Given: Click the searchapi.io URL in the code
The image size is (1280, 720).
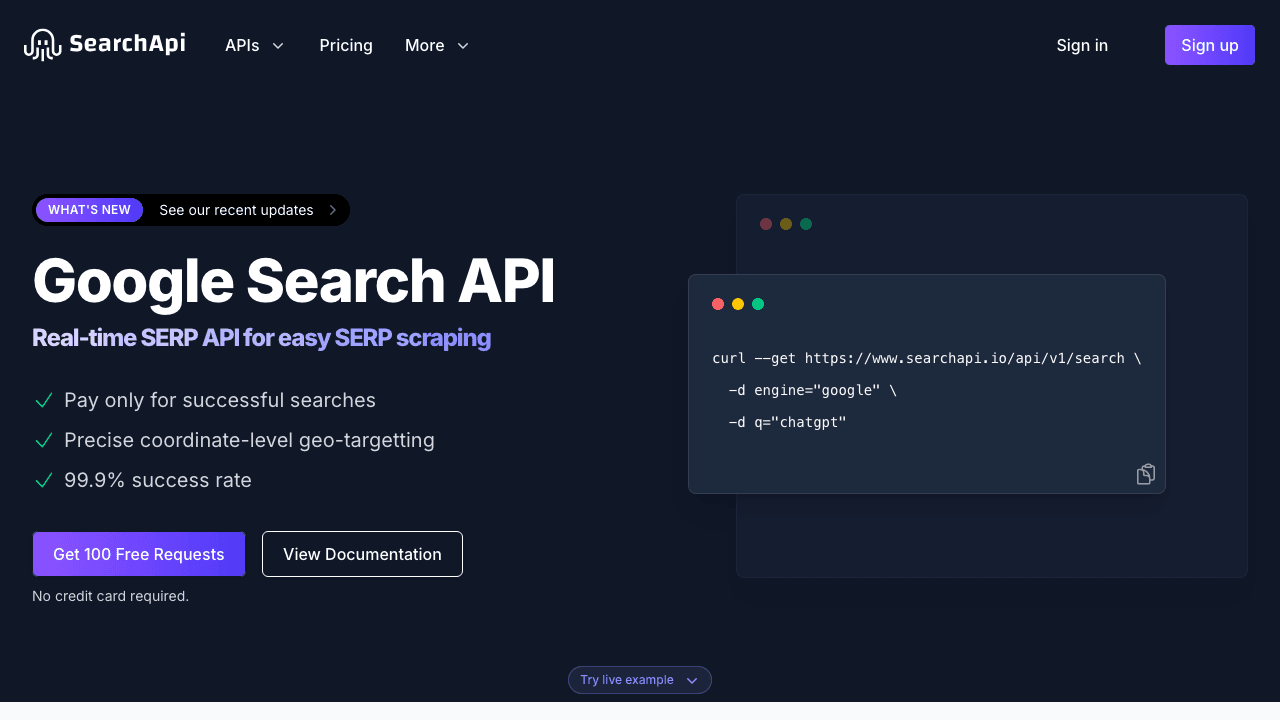Looking at the screenshot, I should click(965, 358).
